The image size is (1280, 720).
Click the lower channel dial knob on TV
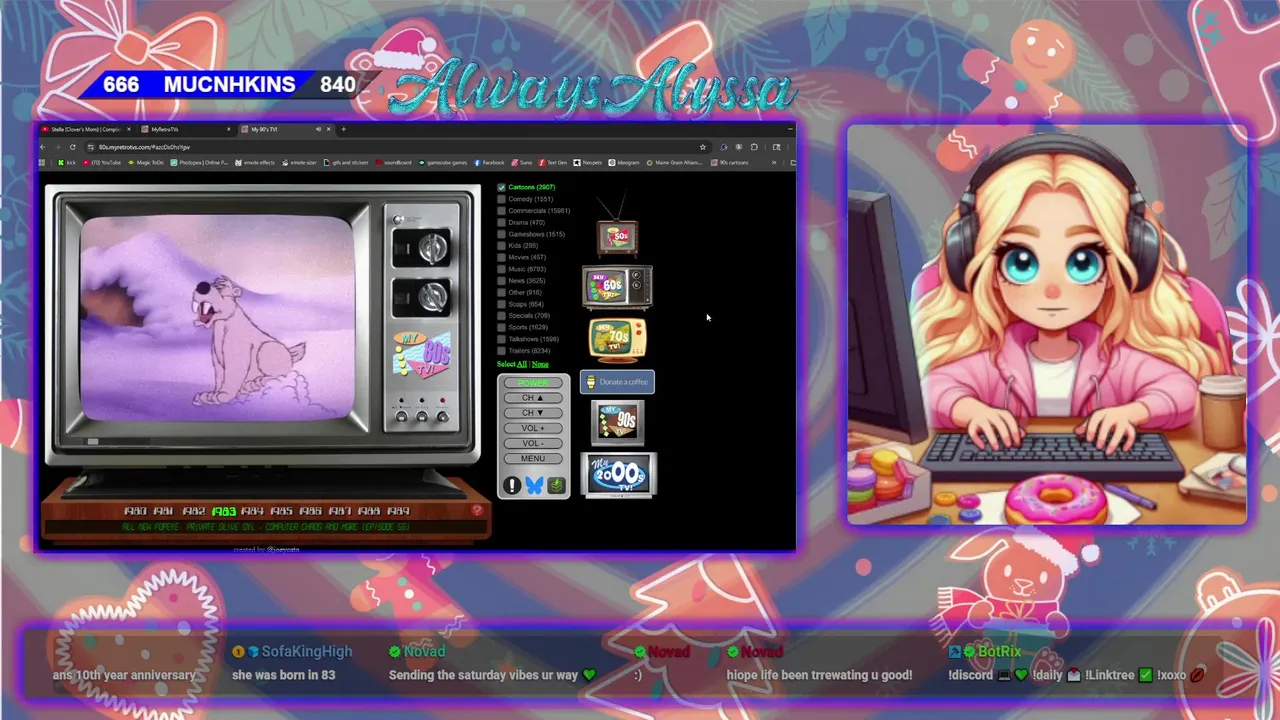tap(432, 296)
